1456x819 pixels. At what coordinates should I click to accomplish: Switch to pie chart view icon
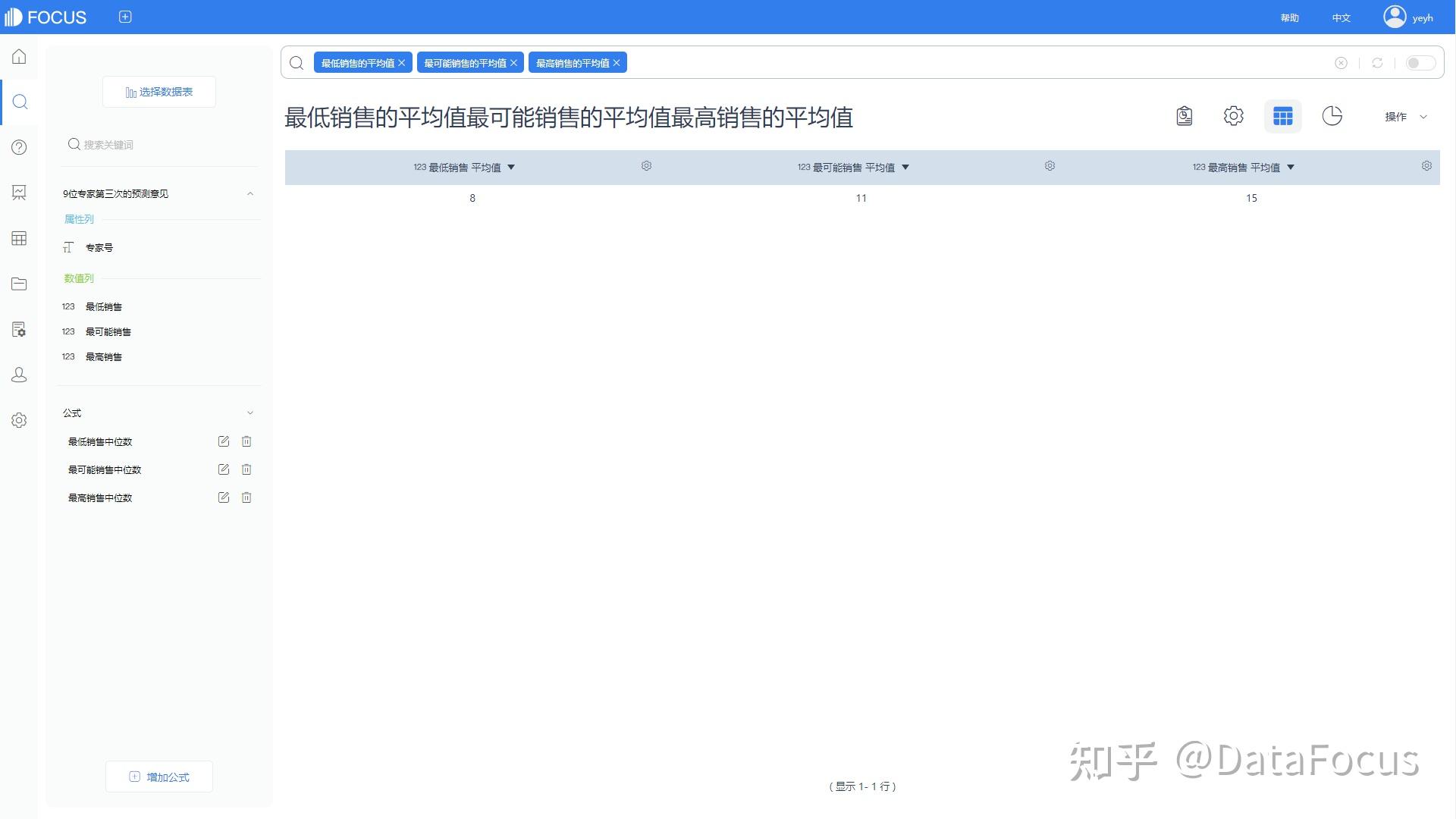(1332, 116)
